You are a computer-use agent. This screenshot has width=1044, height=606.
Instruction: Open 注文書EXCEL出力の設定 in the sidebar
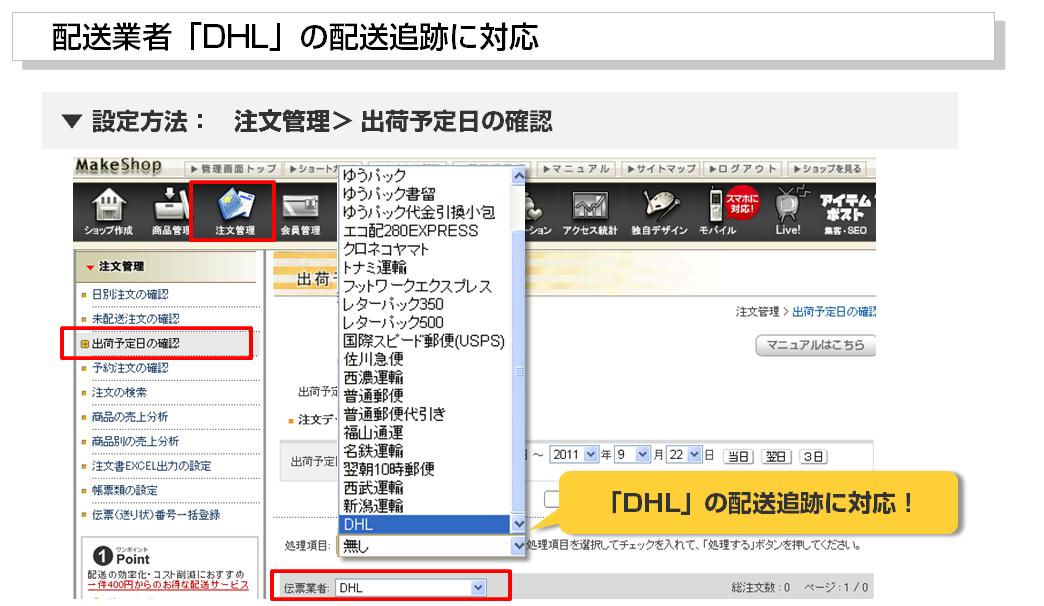151,466
